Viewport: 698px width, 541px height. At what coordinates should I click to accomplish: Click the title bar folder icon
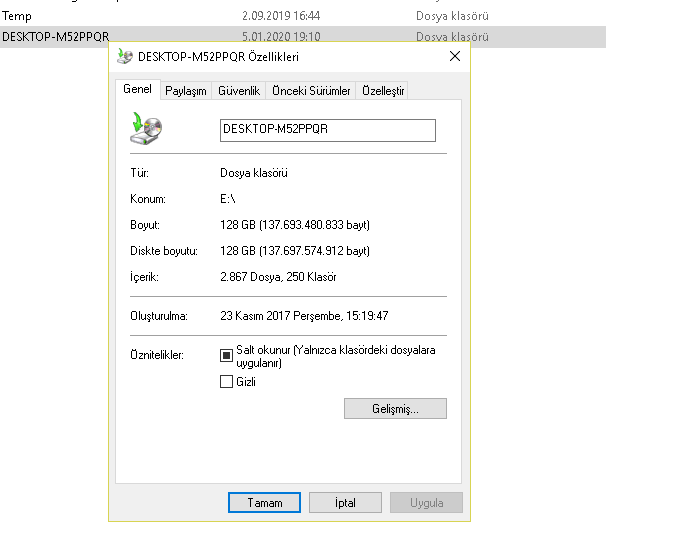click(x=125, y=57)
